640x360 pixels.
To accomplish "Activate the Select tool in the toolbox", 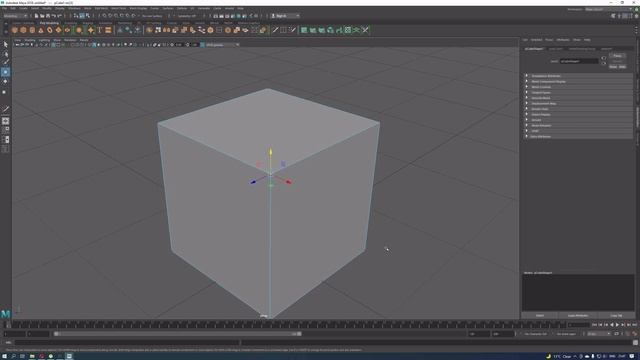I will pos(5,44).
